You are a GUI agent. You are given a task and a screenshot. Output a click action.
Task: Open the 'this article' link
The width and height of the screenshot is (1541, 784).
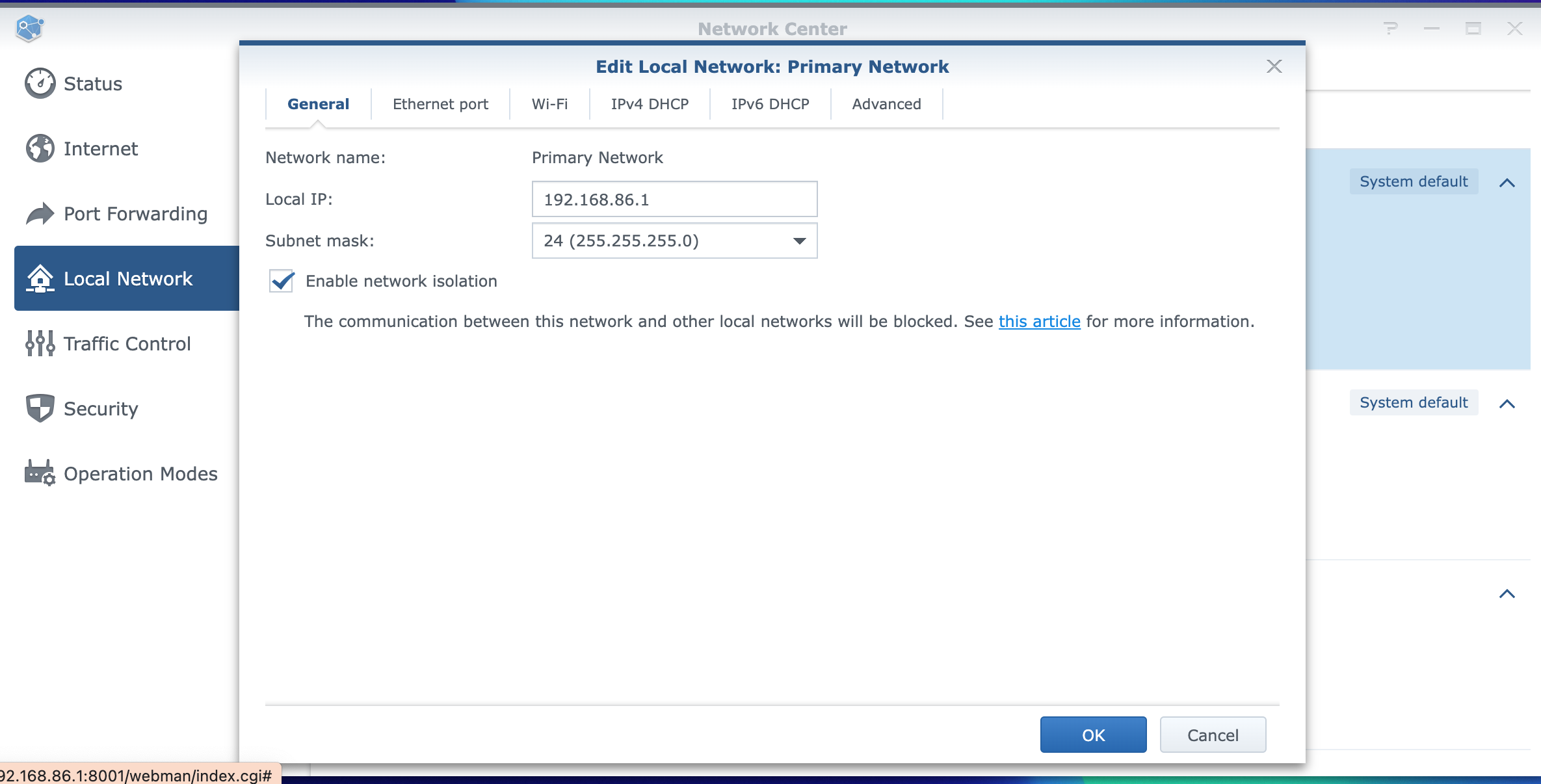(1039, 321)
